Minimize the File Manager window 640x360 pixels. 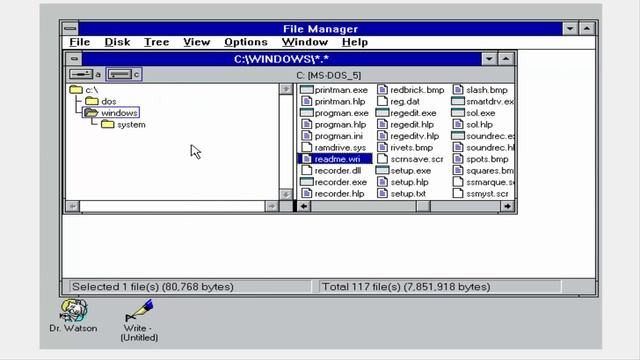(570, 29)
